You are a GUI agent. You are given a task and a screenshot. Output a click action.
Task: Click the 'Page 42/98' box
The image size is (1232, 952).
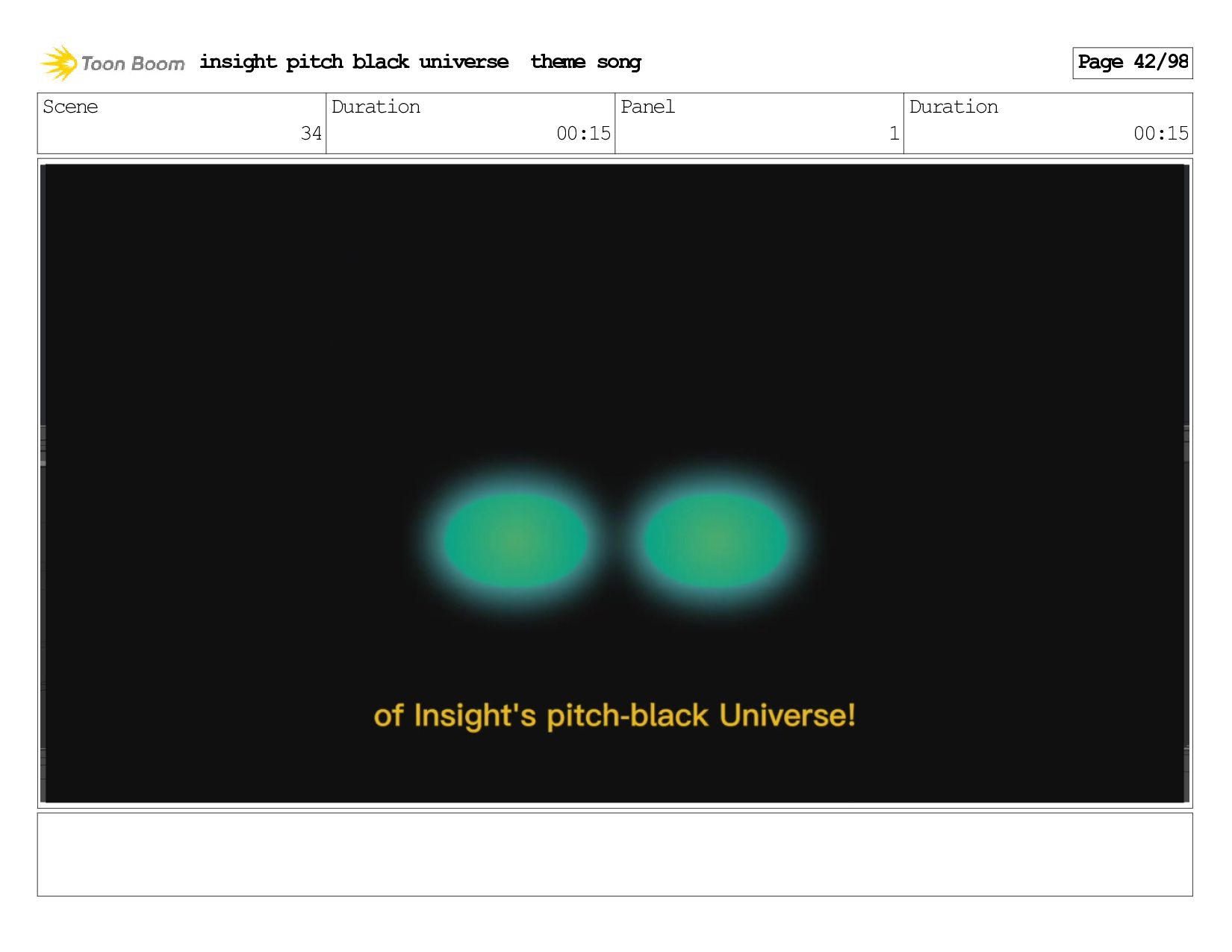pyautogui.click(x=1132, y=63)
